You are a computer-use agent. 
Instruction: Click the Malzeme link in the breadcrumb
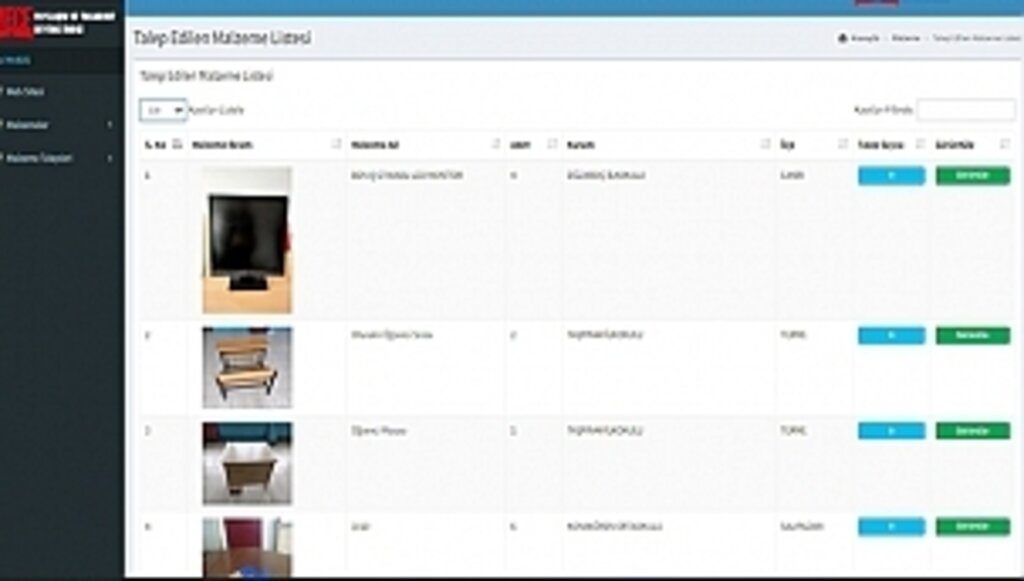[x=906, y=38]
